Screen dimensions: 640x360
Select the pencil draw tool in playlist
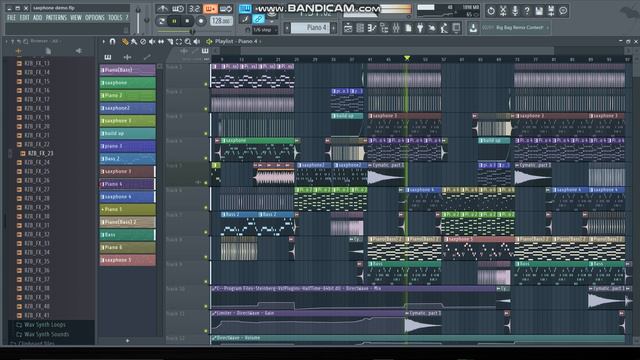[125, 41]
